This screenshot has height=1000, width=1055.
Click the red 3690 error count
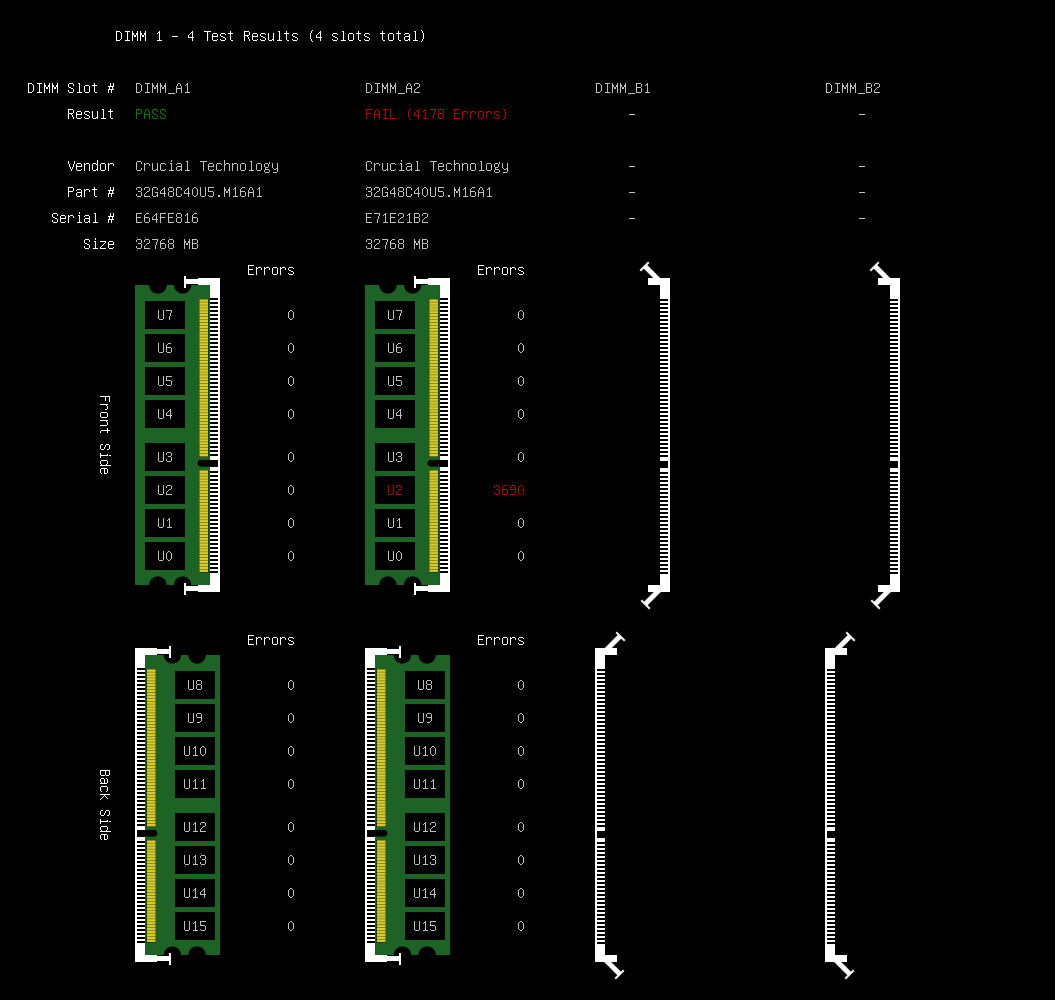pos(508,490)
